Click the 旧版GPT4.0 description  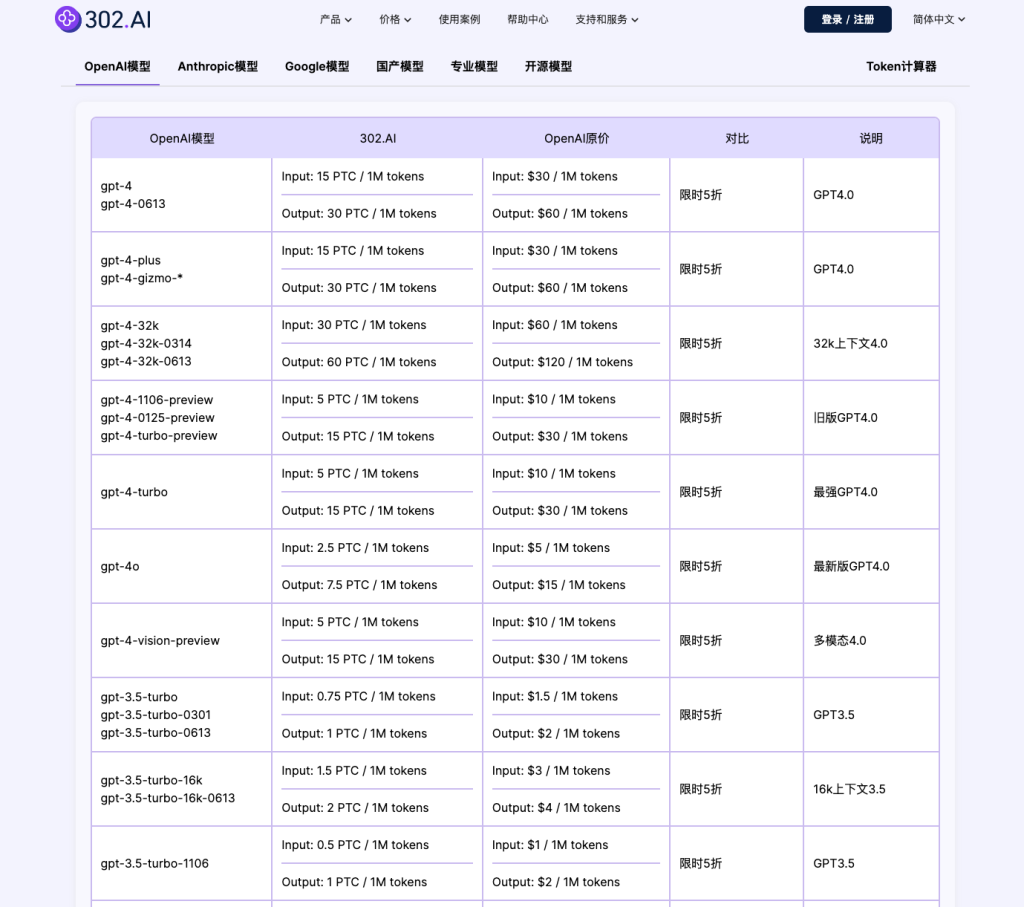pyautogui.click(x=845, y=418)
